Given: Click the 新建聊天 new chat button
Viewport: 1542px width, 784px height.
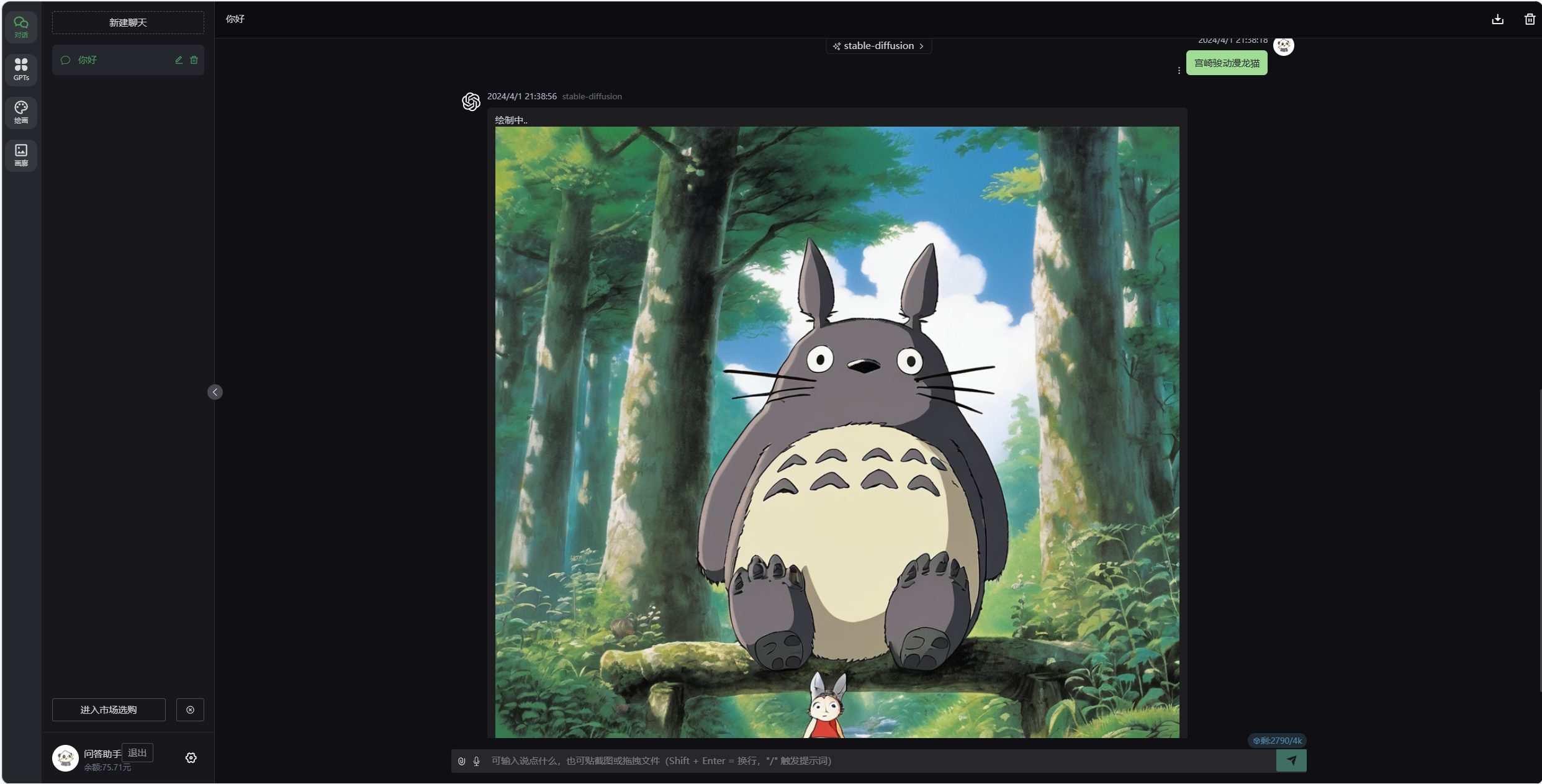Looking at the screenshot, I should click(128, 23).
